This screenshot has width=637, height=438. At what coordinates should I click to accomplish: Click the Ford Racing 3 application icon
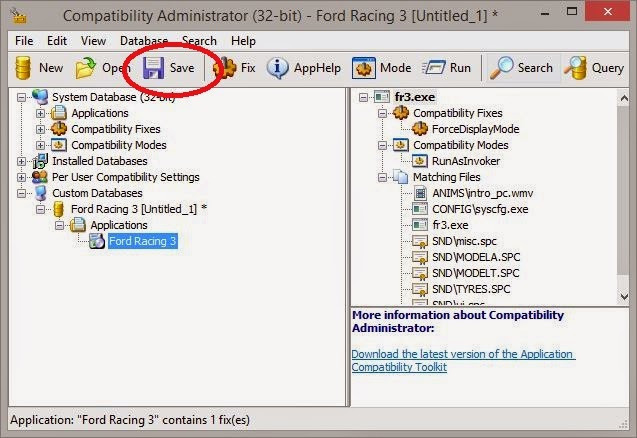(x=97, y=241)
